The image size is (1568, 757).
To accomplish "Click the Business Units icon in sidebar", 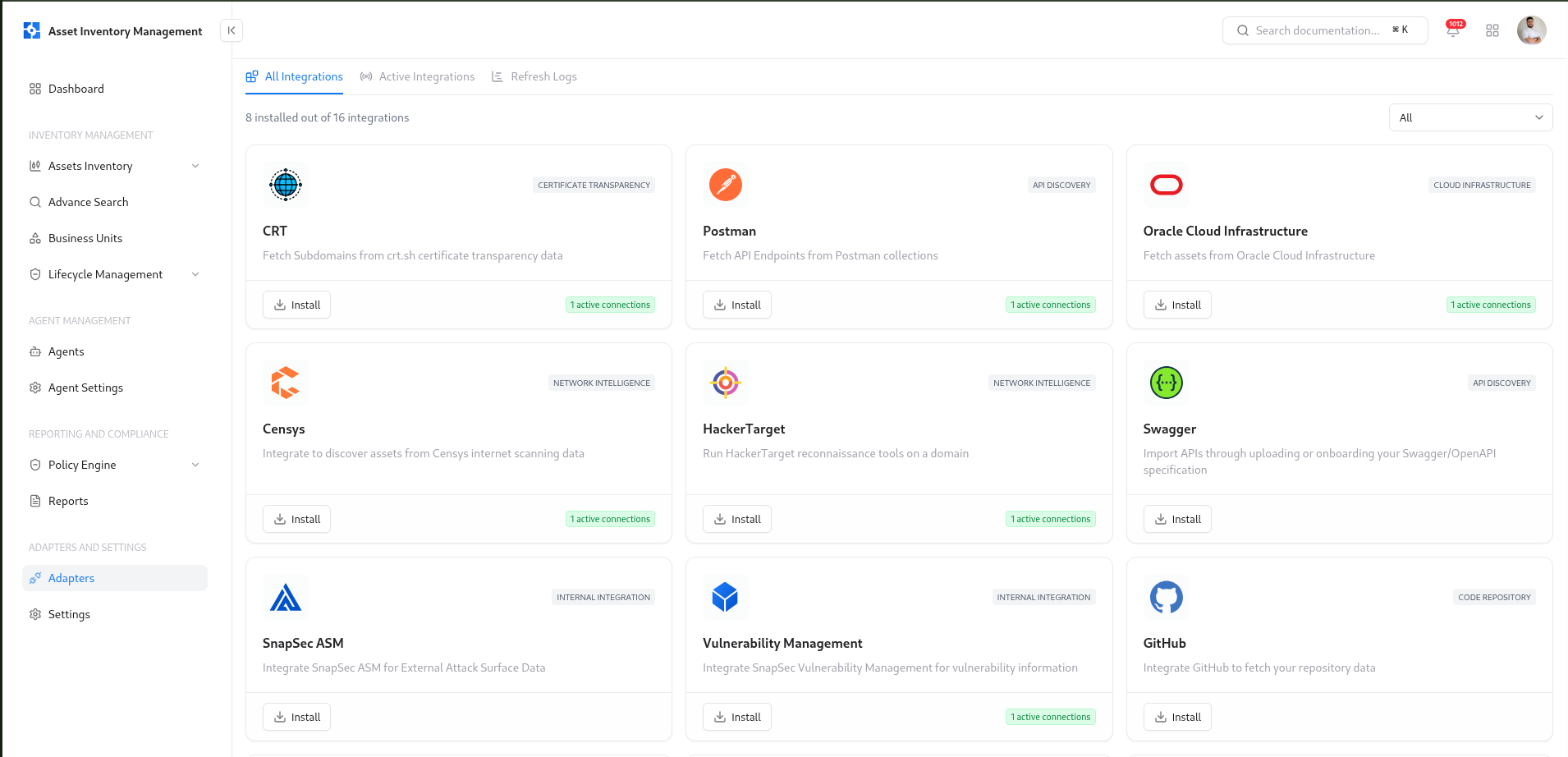I will [x=35, y=238].
